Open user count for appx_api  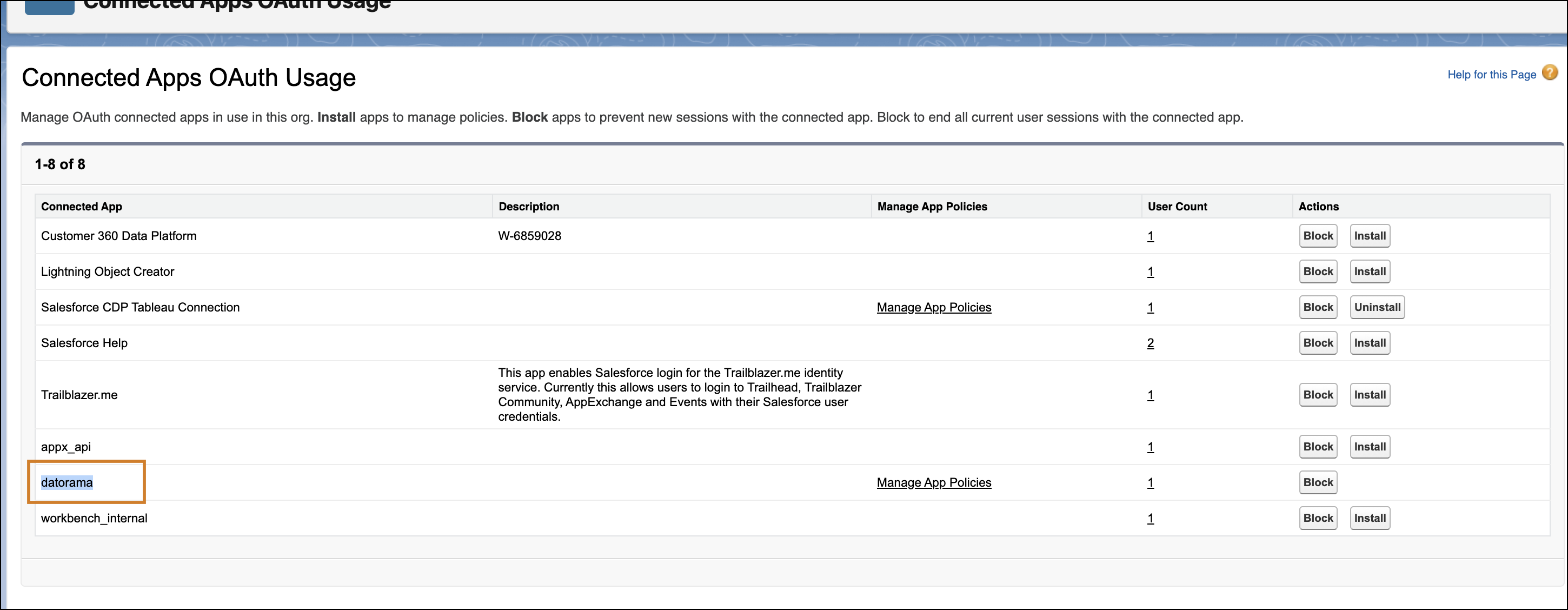pos(1150,447)
